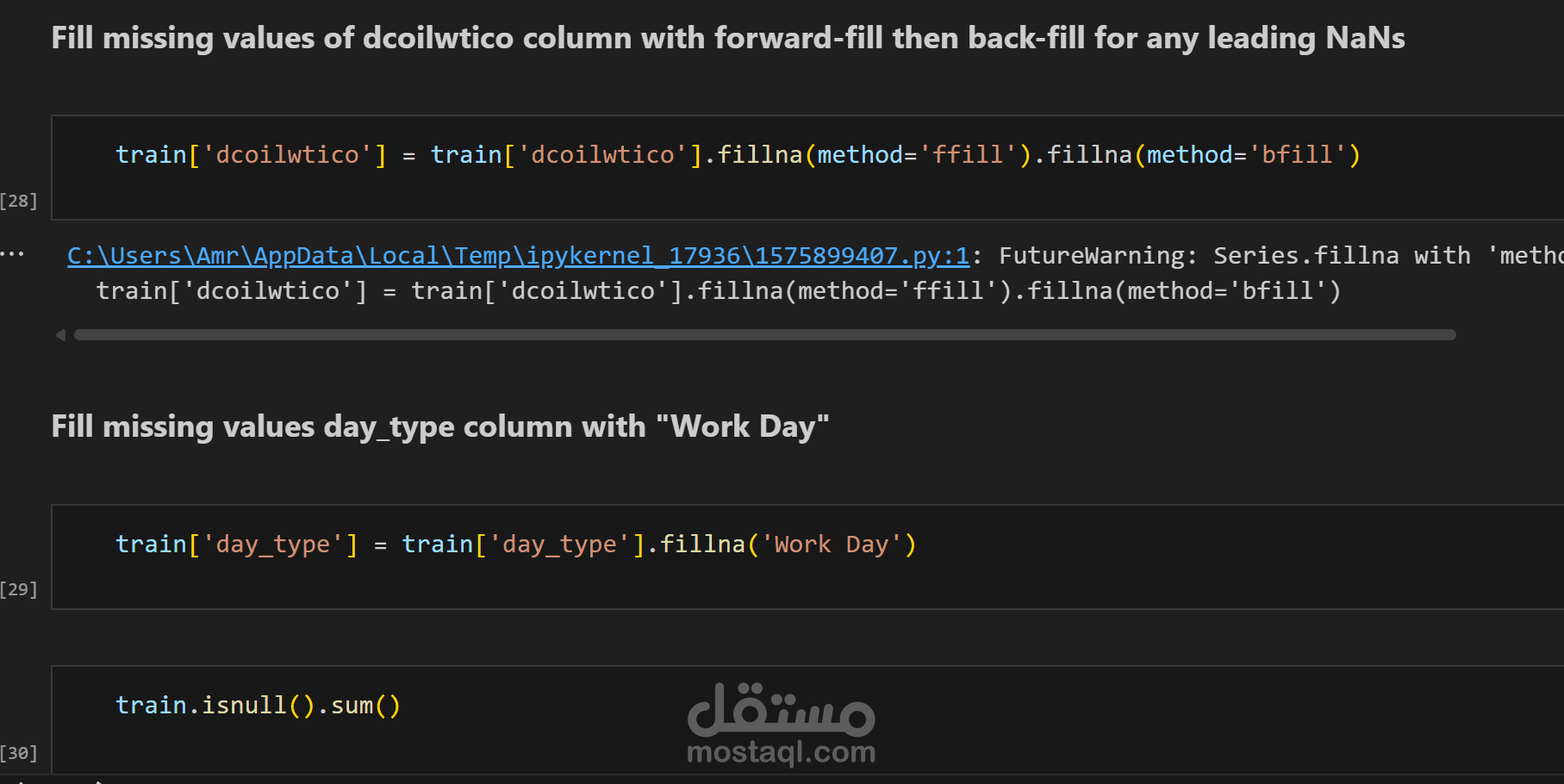Focus the dcoilwtico fillna code cell
Image resolution: width=1564 pixels, height=784 pixels.
point(807,167)
